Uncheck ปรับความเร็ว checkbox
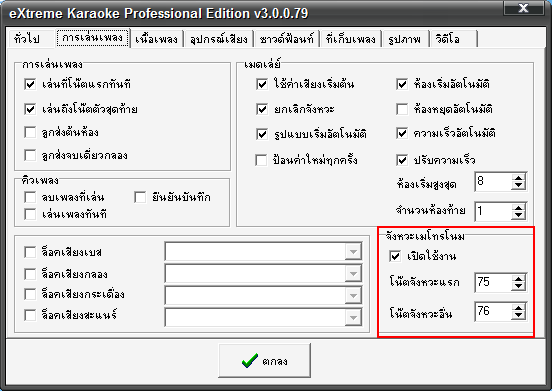Image resolution: width=552 pixels, height=391 pixels. click(402, 160)
